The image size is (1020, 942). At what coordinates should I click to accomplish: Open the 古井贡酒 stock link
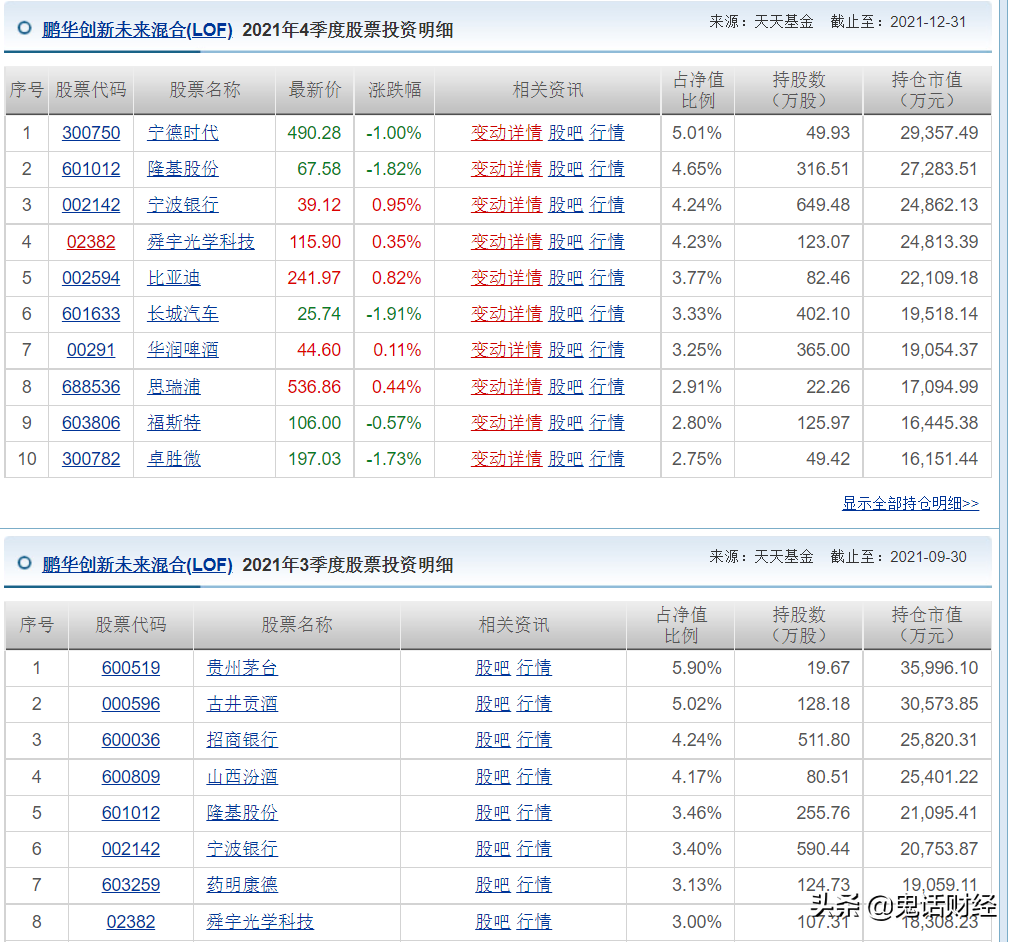pyautogui.click(x=242, y=704)
